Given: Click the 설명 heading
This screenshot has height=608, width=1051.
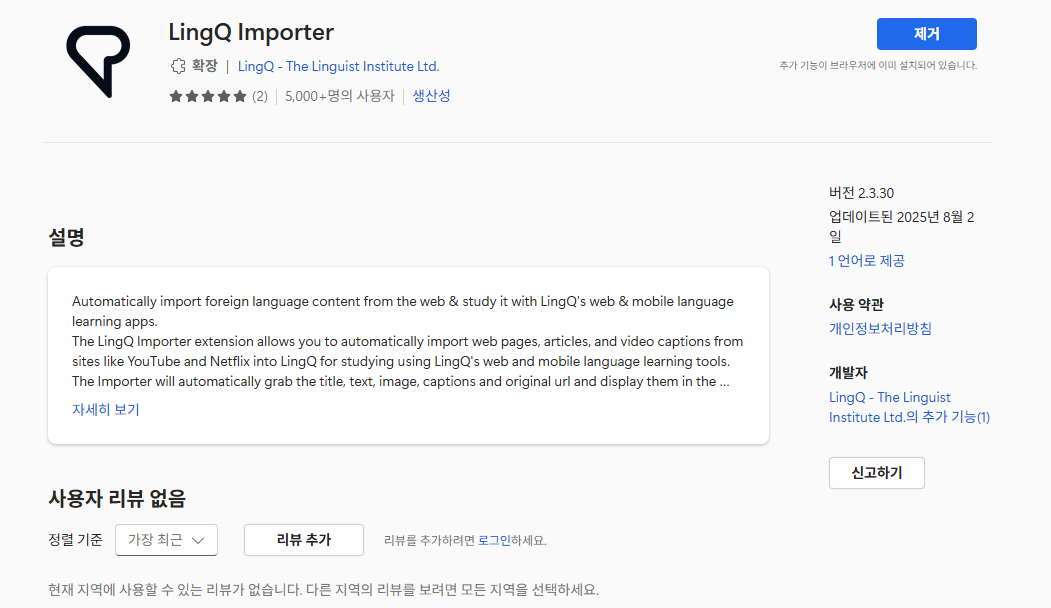Looking at the screenshot, I should tap(66, 237).
